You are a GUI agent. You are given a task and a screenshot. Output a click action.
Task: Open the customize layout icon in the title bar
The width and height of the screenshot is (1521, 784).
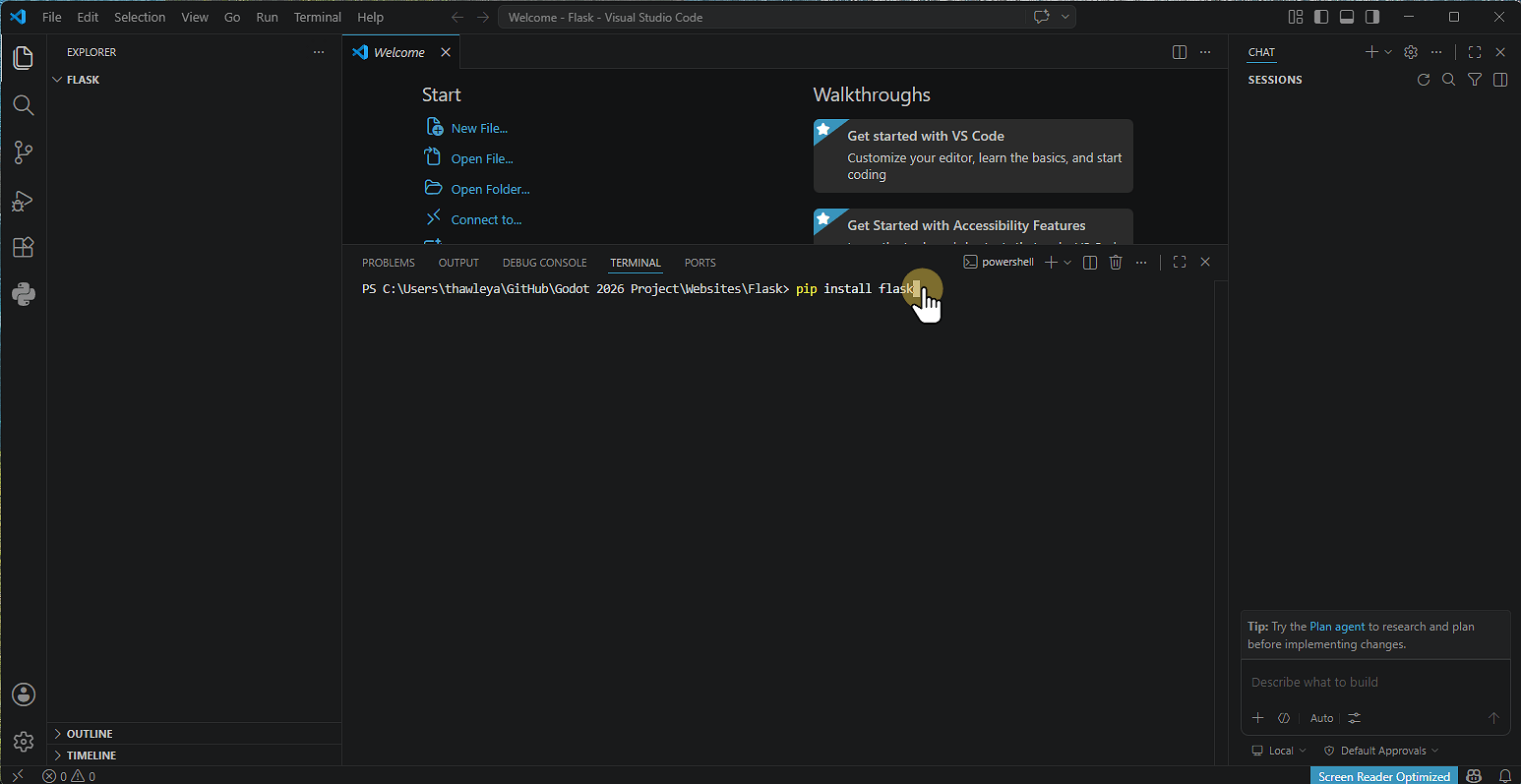click(x=1295, y=17)
